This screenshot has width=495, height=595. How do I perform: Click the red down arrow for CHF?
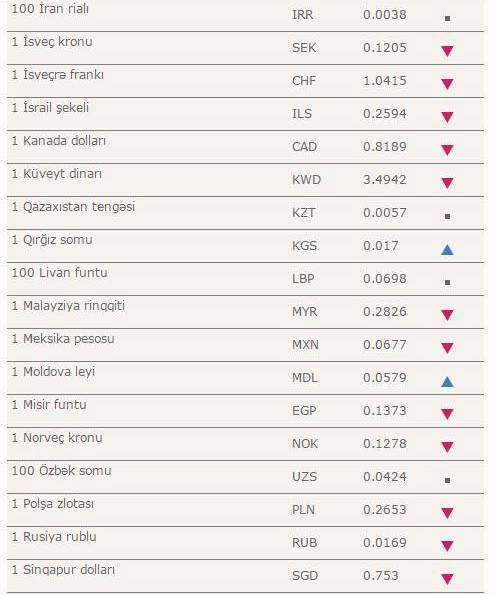[447, 83]
